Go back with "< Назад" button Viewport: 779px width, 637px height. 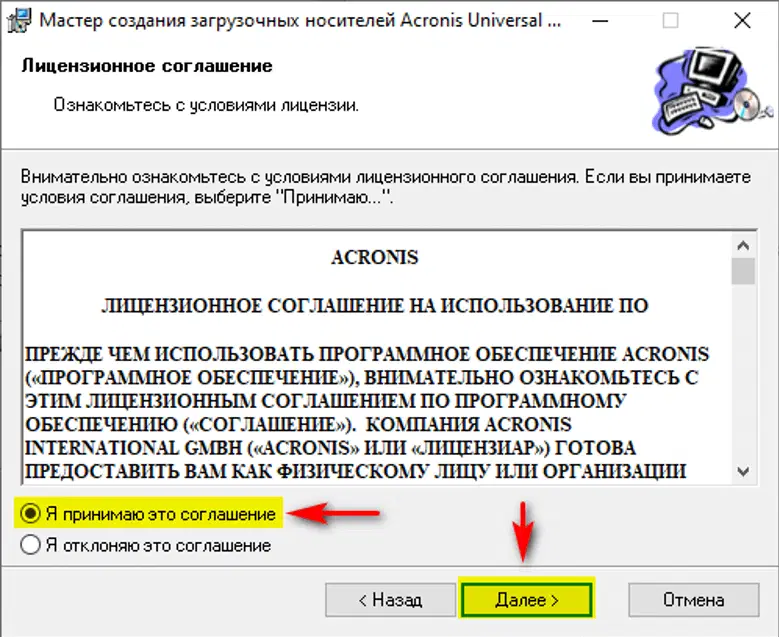tap(390, 600)
